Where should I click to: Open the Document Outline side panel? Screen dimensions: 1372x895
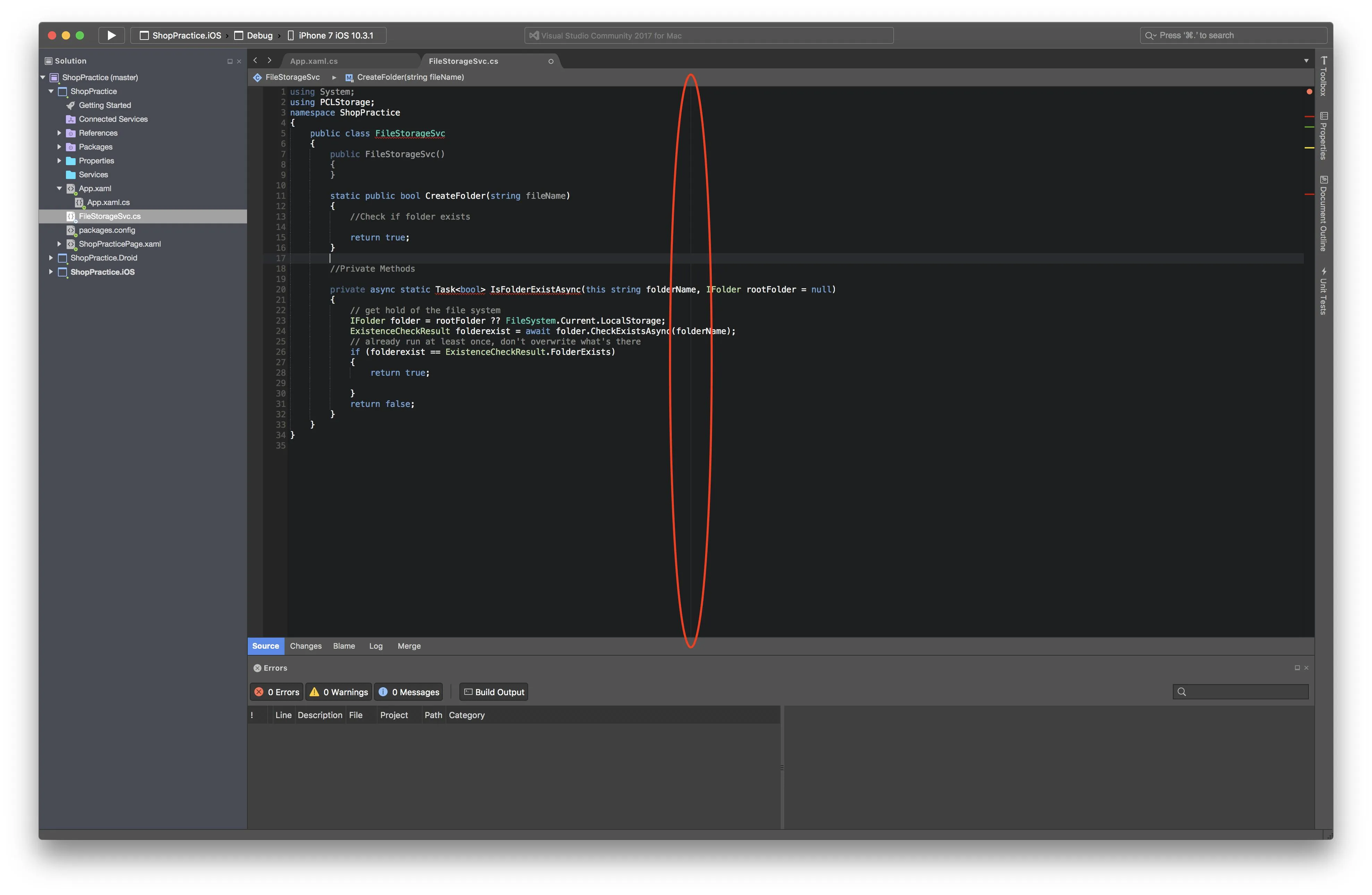pyautogui.click(x=1323, y=214)
